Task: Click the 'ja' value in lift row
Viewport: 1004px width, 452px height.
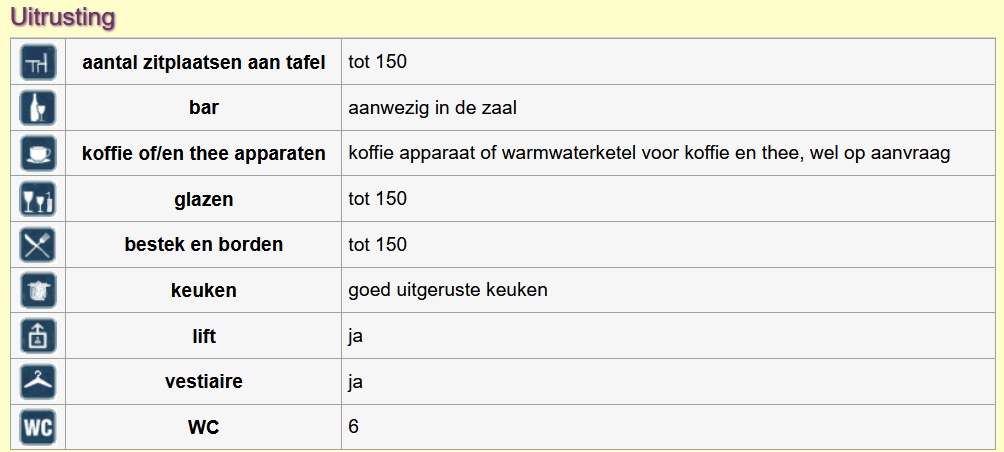Action: pyautogui.click(x=355, y=337)
